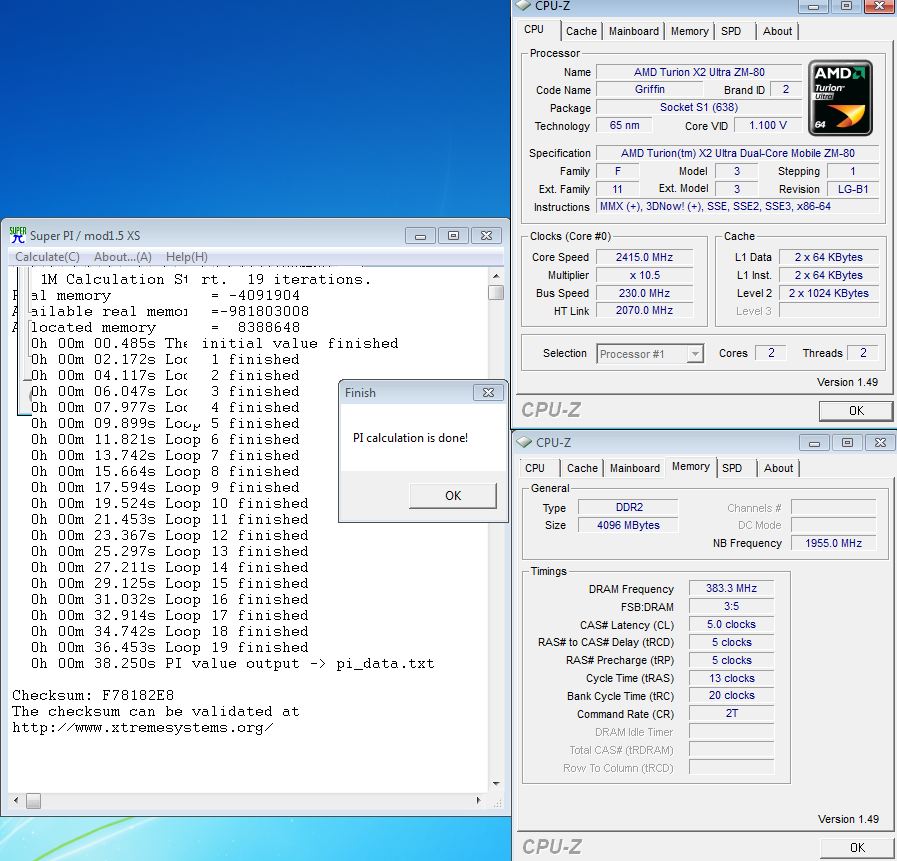Minimize the lower CPU-Z Memory window
Screen dimensions: 897x861
[x=815, y=443]
